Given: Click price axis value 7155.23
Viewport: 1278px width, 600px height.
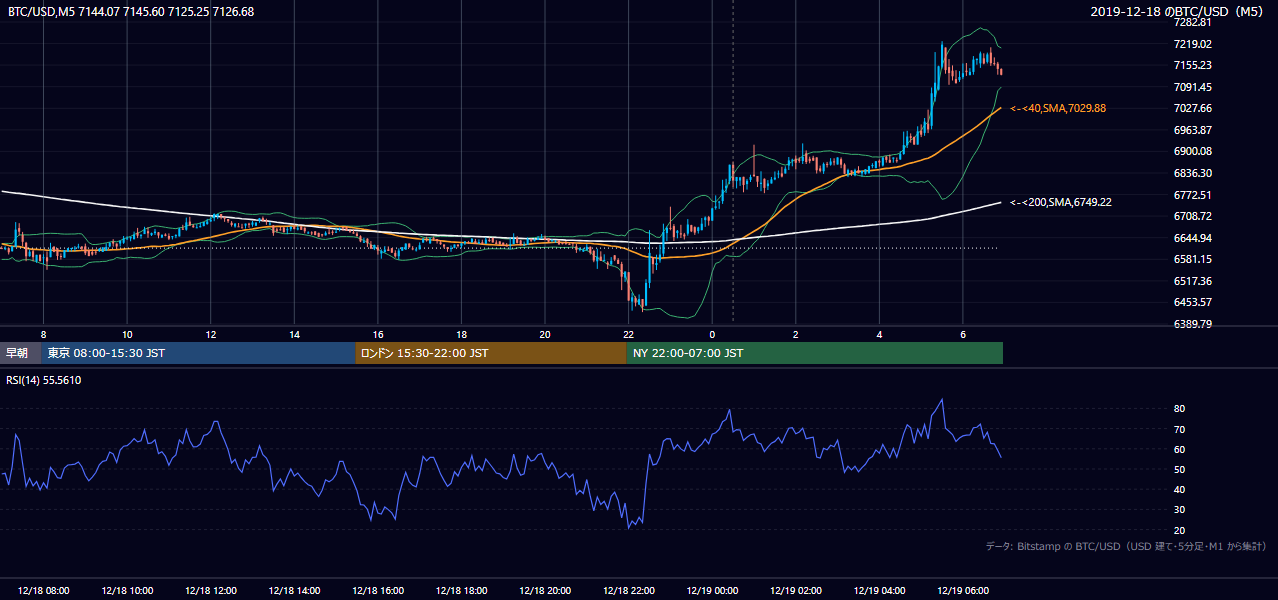Looking at the screenshot, I should click(x=1192, y=65).
